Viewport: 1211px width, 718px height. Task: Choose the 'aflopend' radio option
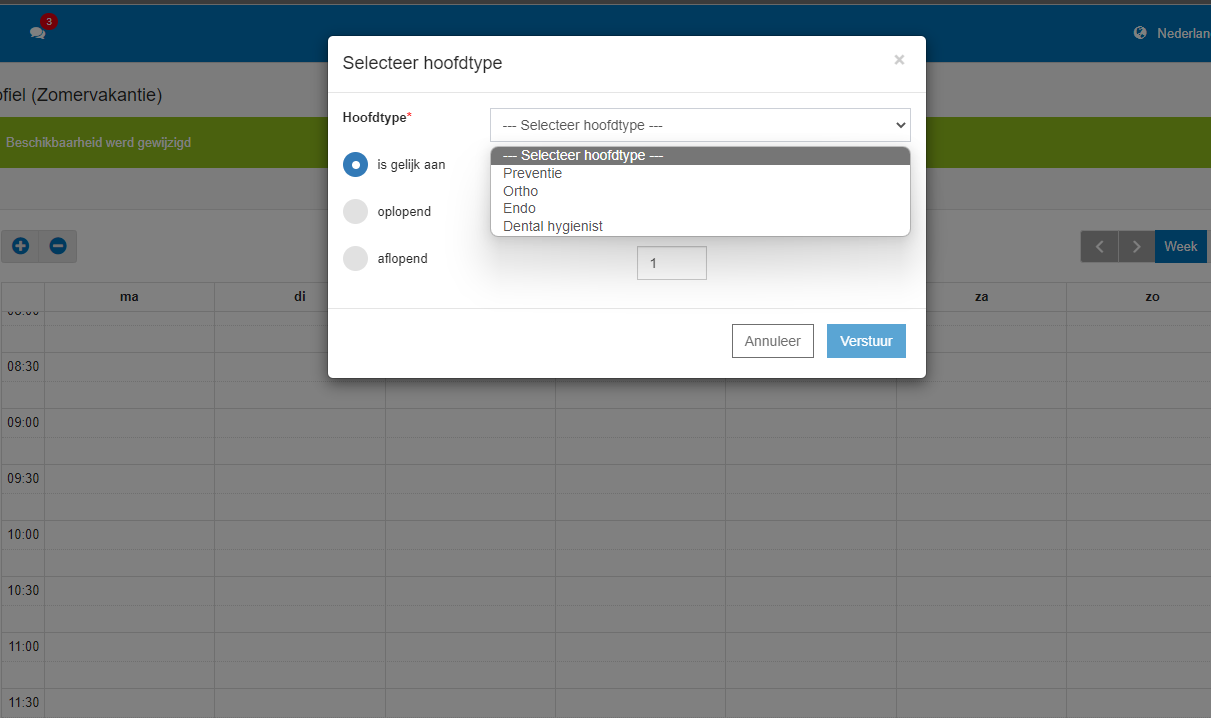355,259
